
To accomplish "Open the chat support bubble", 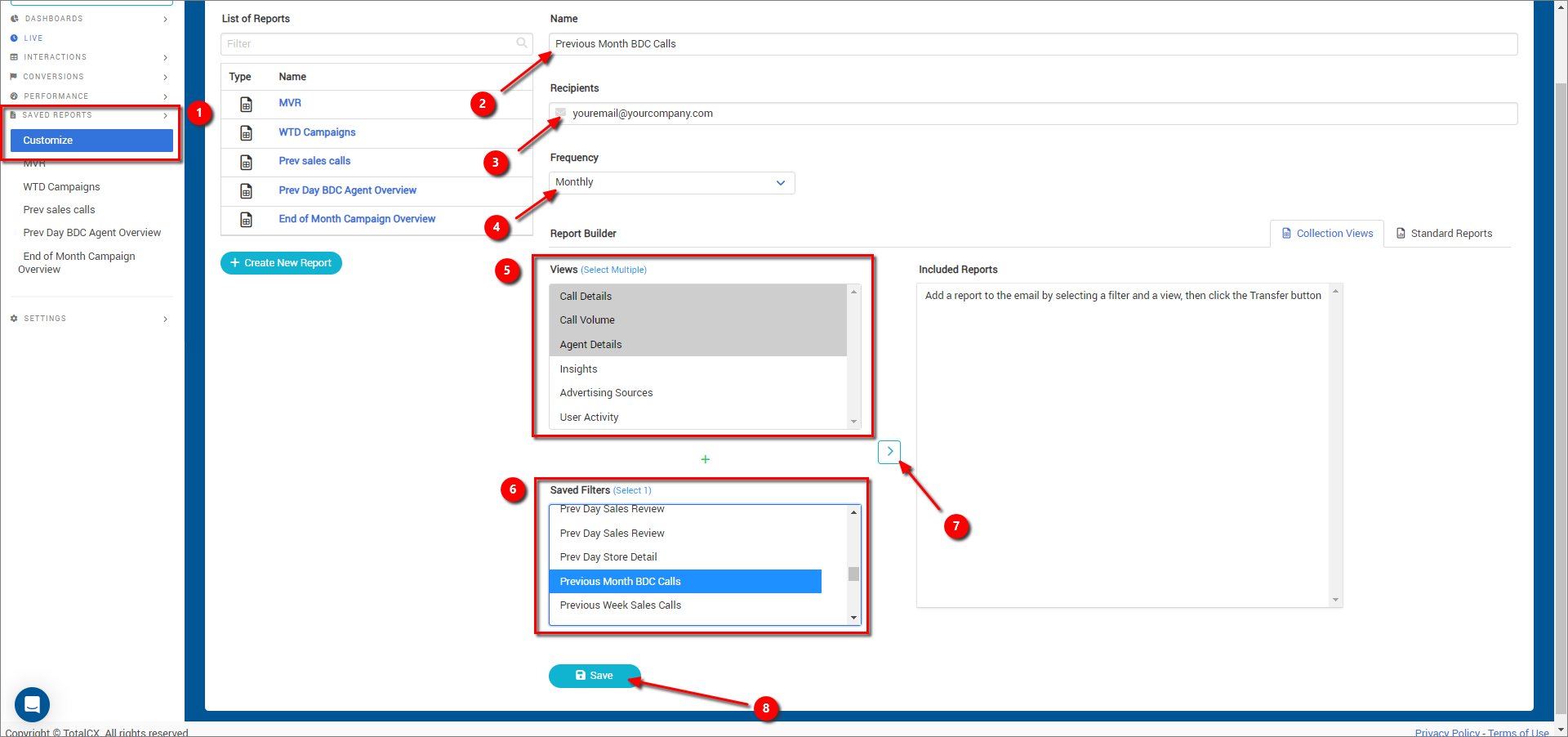I will 33,703.
